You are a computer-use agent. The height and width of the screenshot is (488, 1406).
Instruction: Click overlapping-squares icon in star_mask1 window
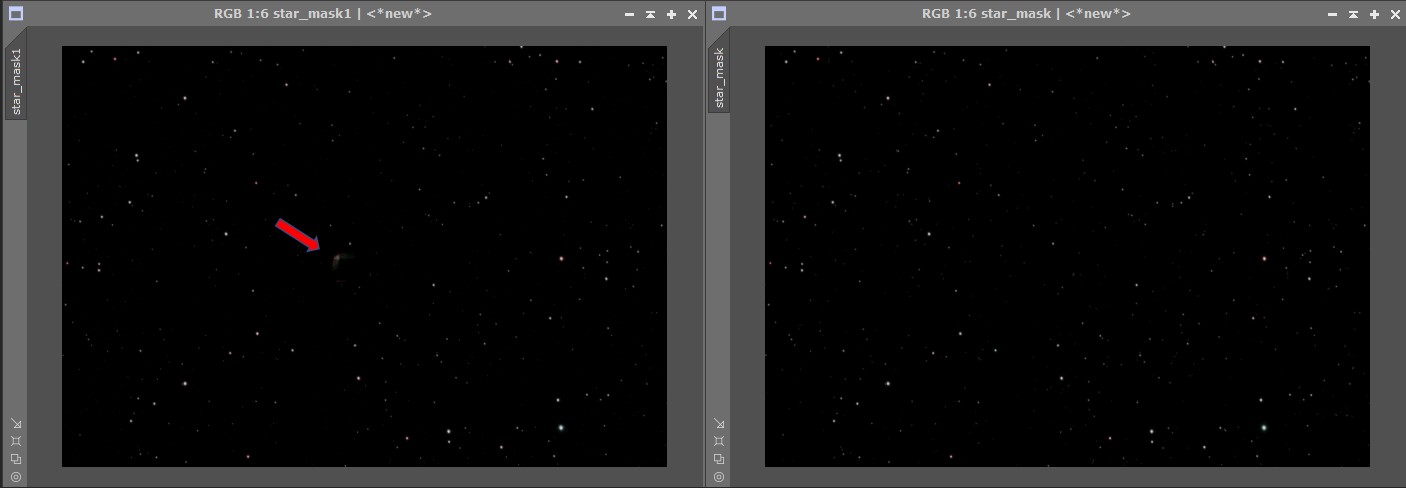pos(16,459)
